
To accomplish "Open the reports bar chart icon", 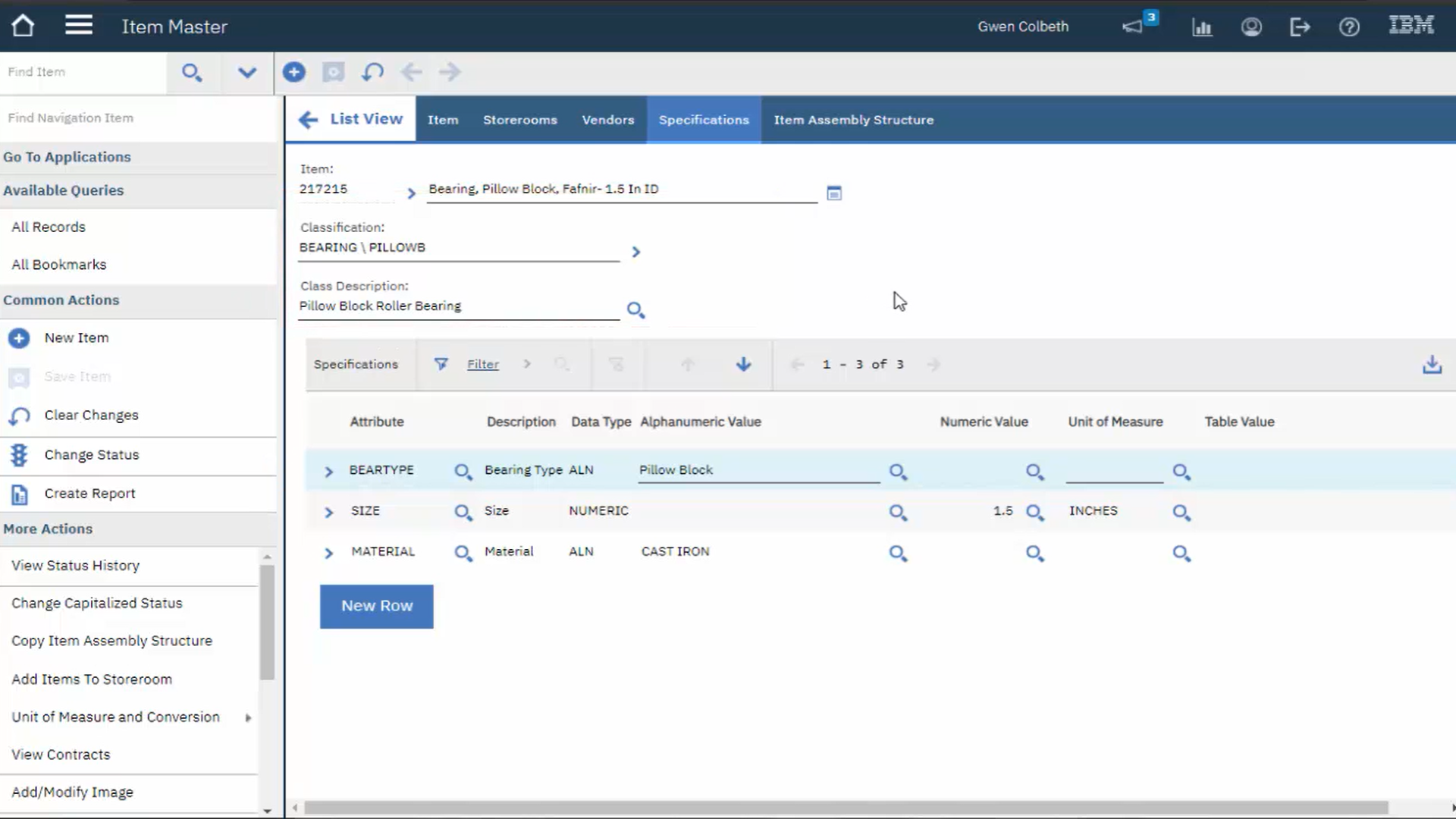I will (x=1203, y=27).
